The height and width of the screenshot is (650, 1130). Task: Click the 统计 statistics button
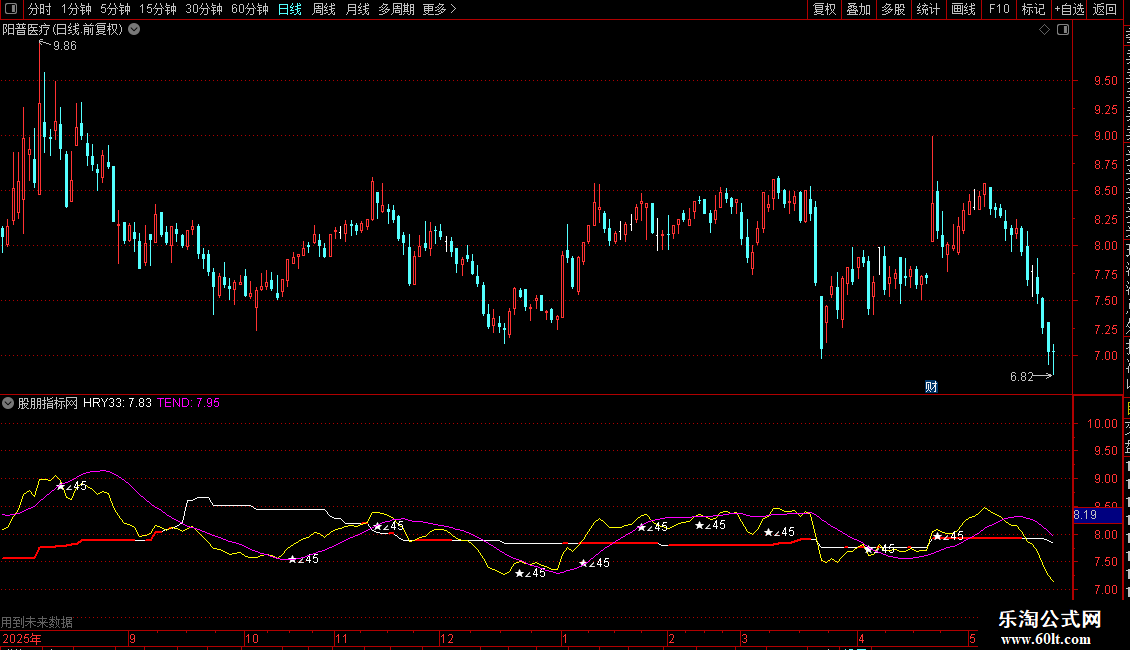[928, 9]
